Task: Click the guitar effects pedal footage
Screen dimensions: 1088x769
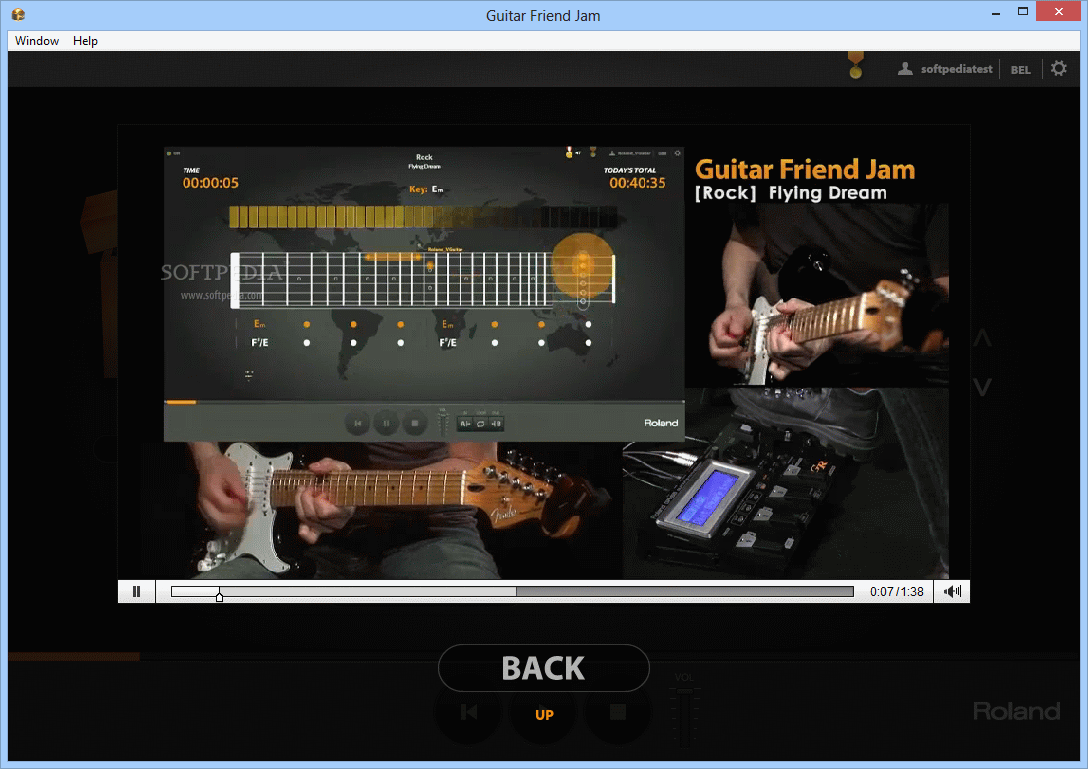Action: (x=785, y=484)
